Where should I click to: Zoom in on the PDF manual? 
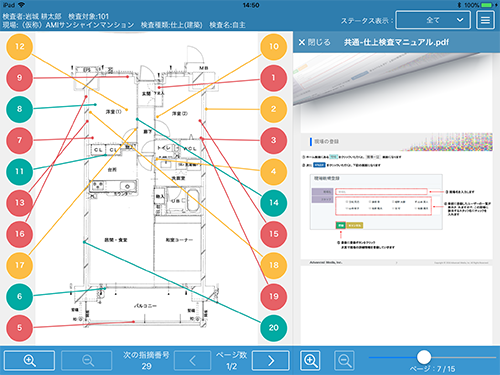(310, 360)
